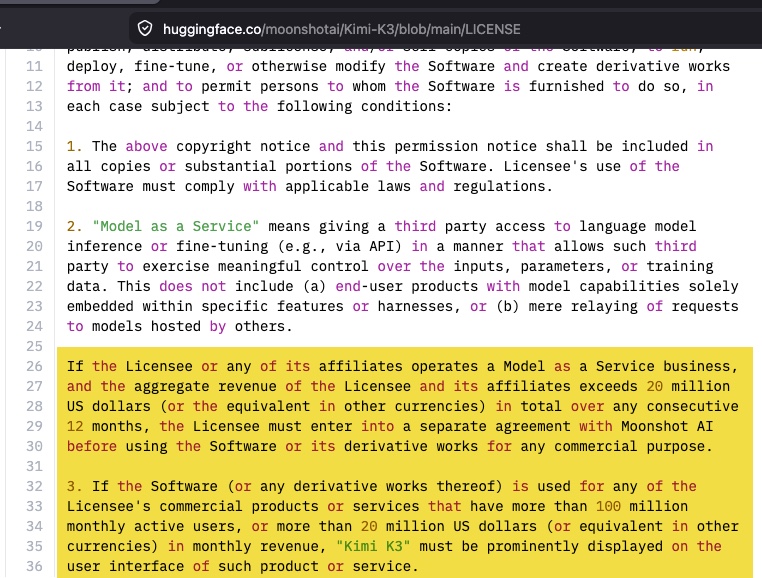Screen dimensions: 762x578
Task: Click "monthly active users," on line 34
Action: pyautogui.click(x=154, y=526)
